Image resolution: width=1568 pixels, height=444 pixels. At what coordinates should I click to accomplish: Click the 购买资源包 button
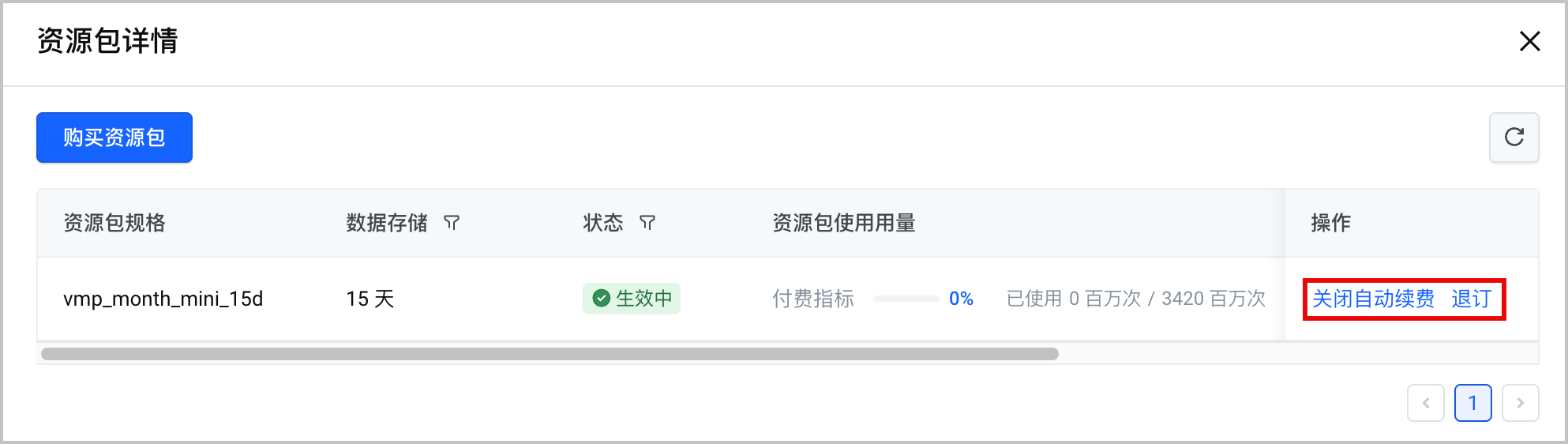[x=114, y=137]
